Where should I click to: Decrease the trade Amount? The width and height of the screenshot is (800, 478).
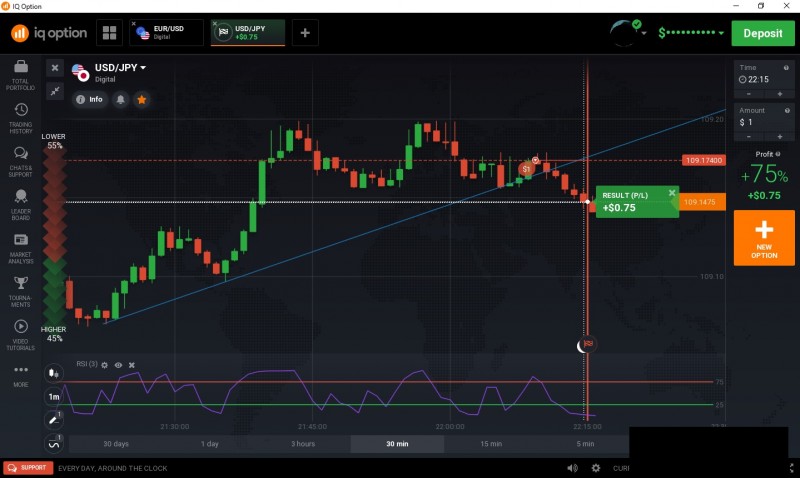pyautogui.click(x=748, y=137)
